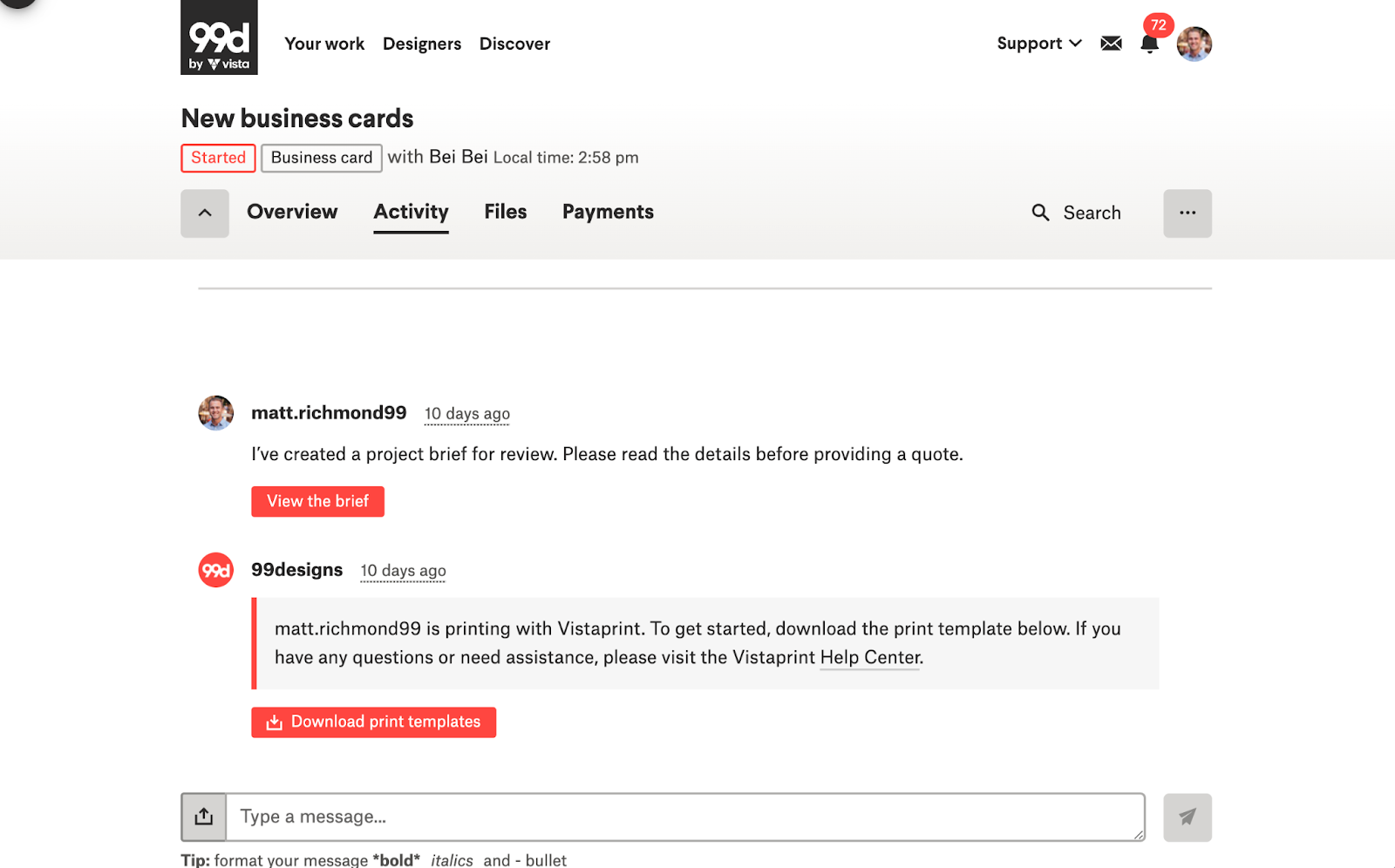1395x868 pixels.
Task: Collapse the project header with chevron-up button
Action: pos(205,214)
